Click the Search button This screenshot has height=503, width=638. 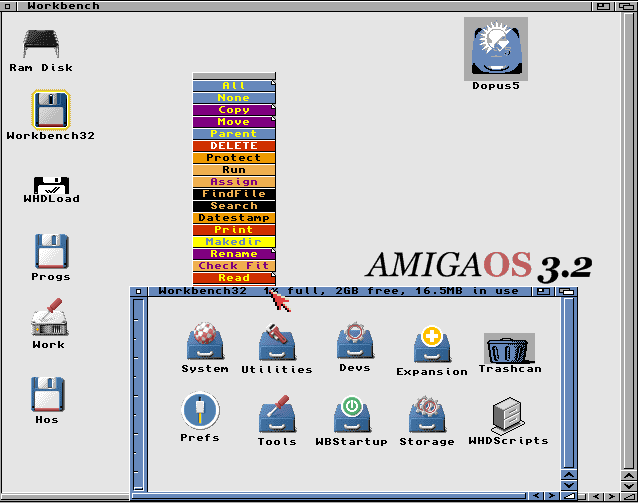234,206
